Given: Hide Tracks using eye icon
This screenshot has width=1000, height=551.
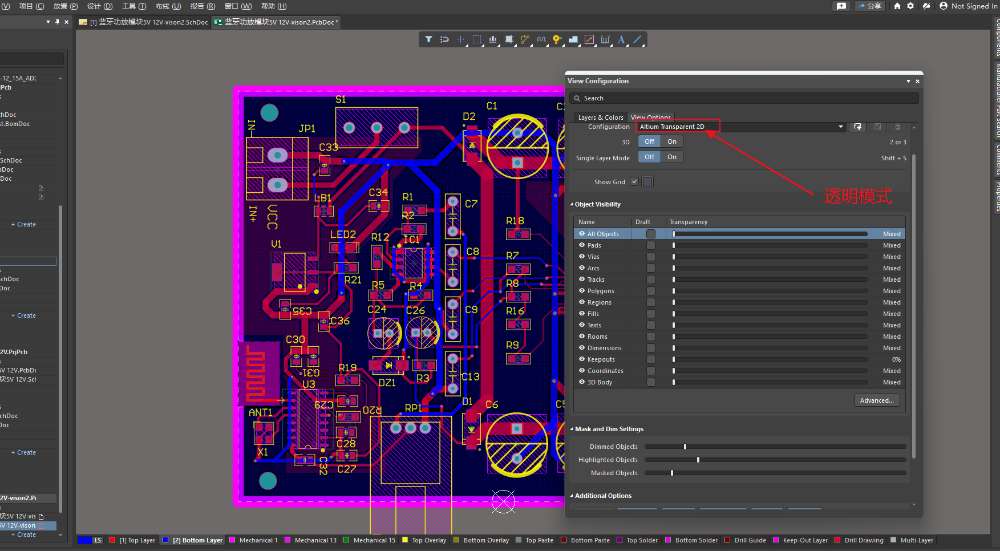Looking at the screenshot, I should click(582, 279).
